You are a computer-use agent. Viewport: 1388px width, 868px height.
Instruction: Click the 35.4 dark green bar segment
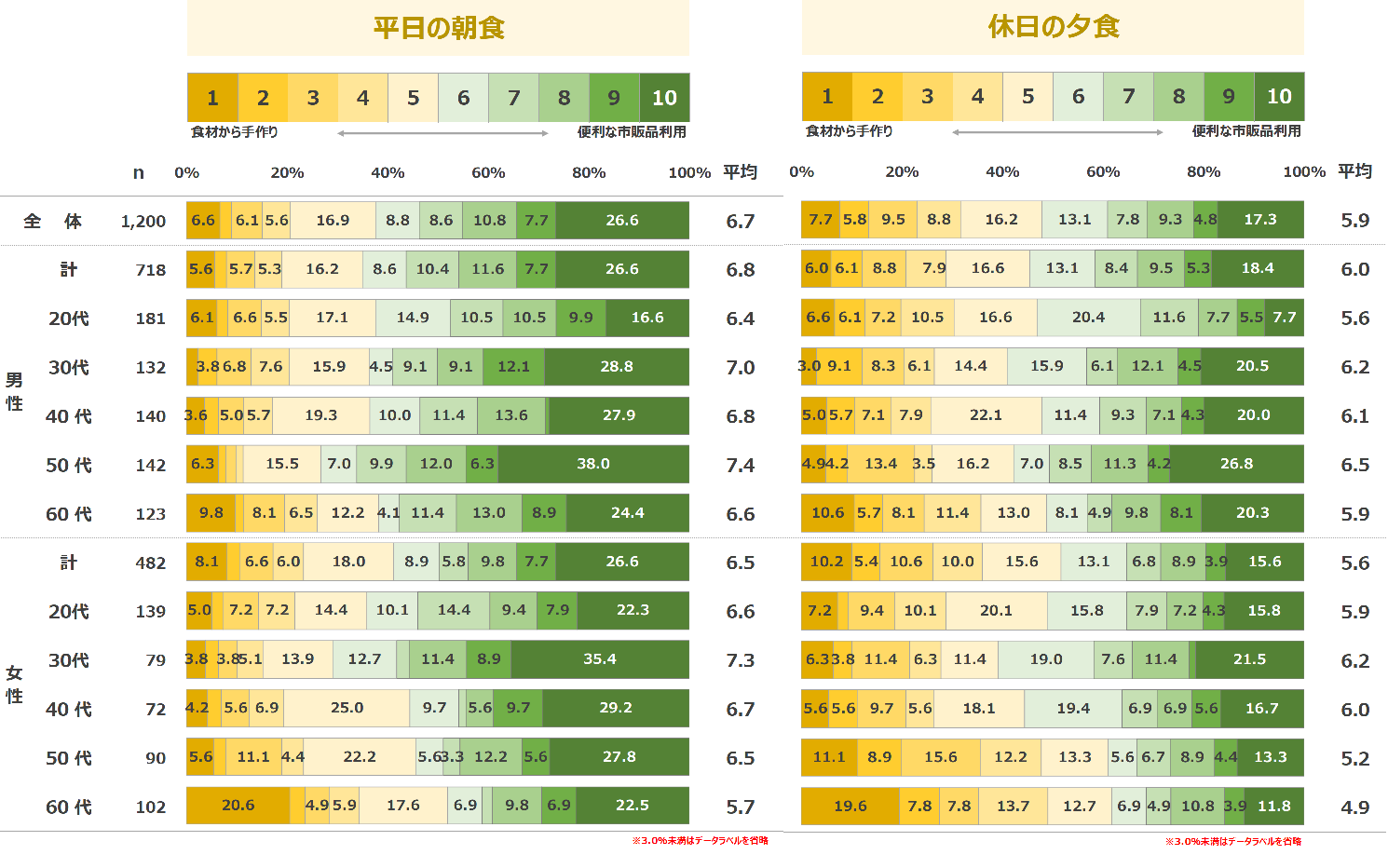(600, 659)
